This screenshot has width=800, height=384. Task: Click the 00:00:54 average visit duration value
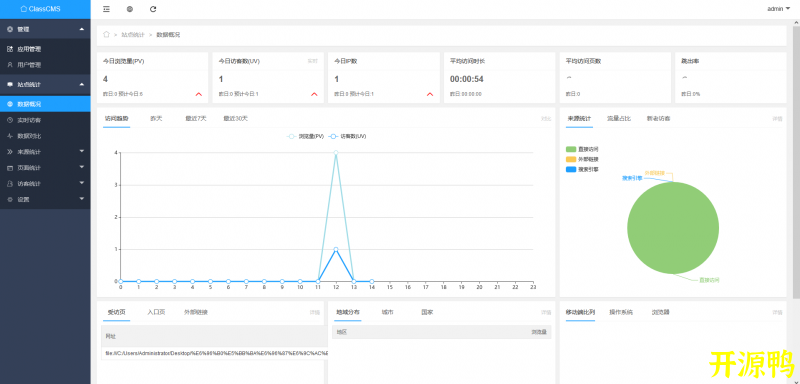[x=466, y=80]
